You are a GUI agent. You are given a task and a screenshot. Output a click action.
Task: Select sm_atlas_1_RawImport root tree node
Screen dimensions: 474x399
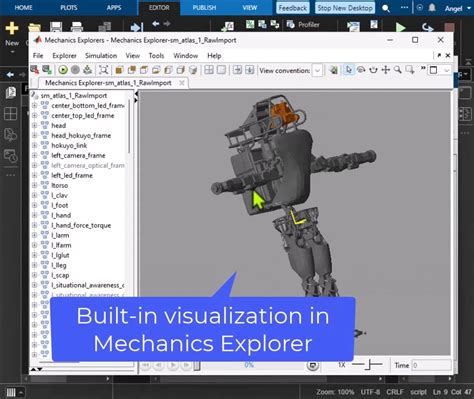pos(74,96)
